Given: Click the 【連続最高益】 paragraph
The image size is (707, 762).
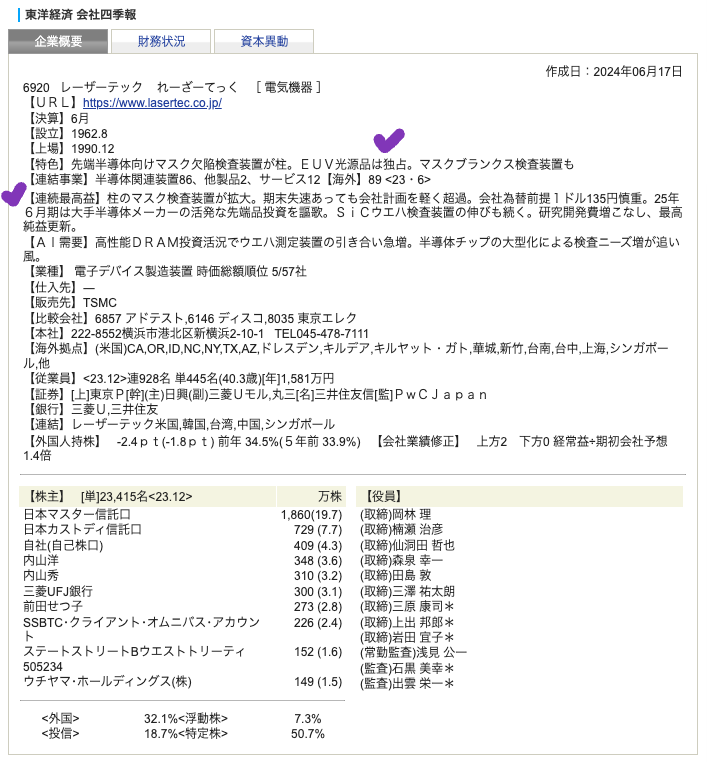Looking at the screenshot, I should (353, 212).
